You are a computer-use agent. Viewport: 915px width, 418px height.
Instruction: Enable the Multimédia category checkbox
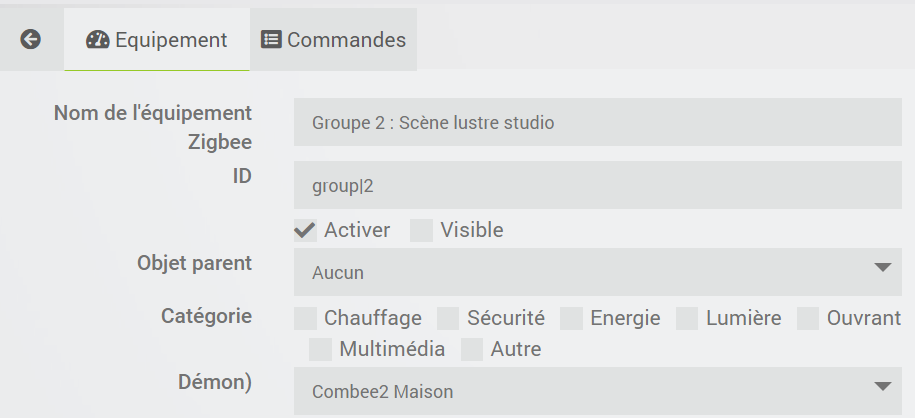point(321,349)
